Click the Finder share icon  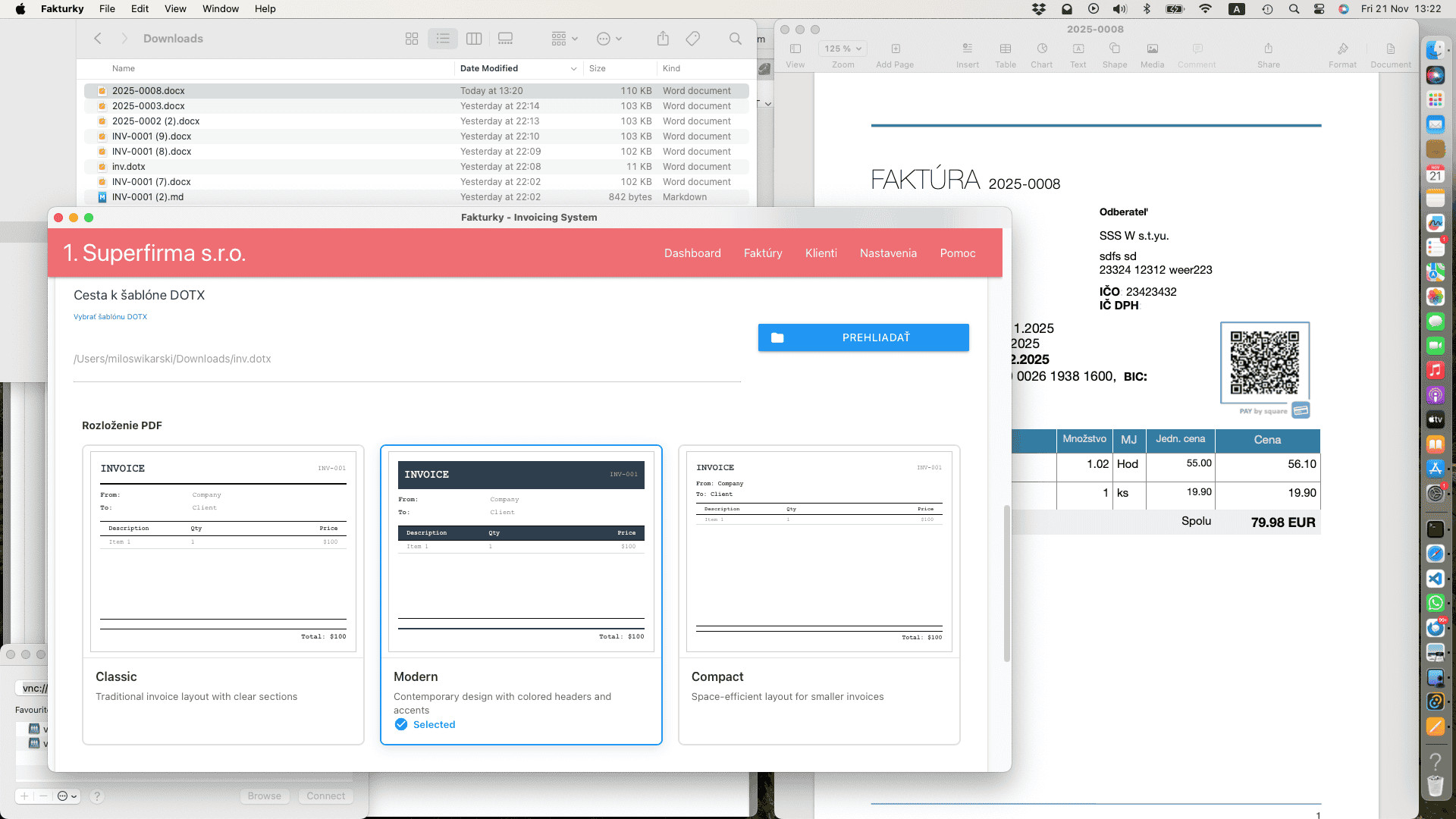point(663,39)
